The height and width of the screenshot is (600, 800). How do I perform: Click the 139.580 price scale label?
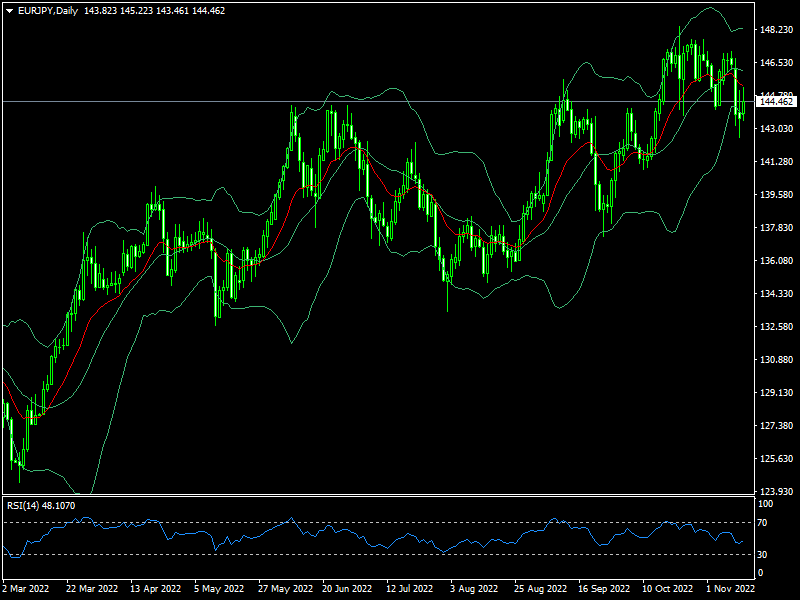[777, 194]
